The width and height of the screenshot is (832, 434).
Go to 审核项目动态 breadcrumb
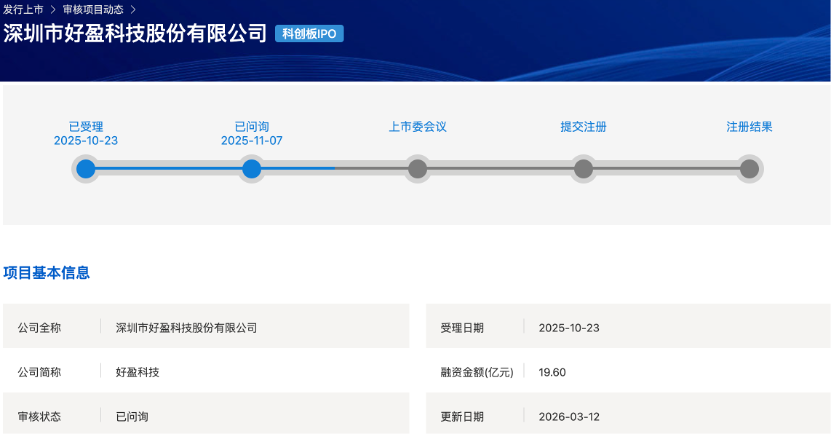pyautogui.click(x=93, y=9)
